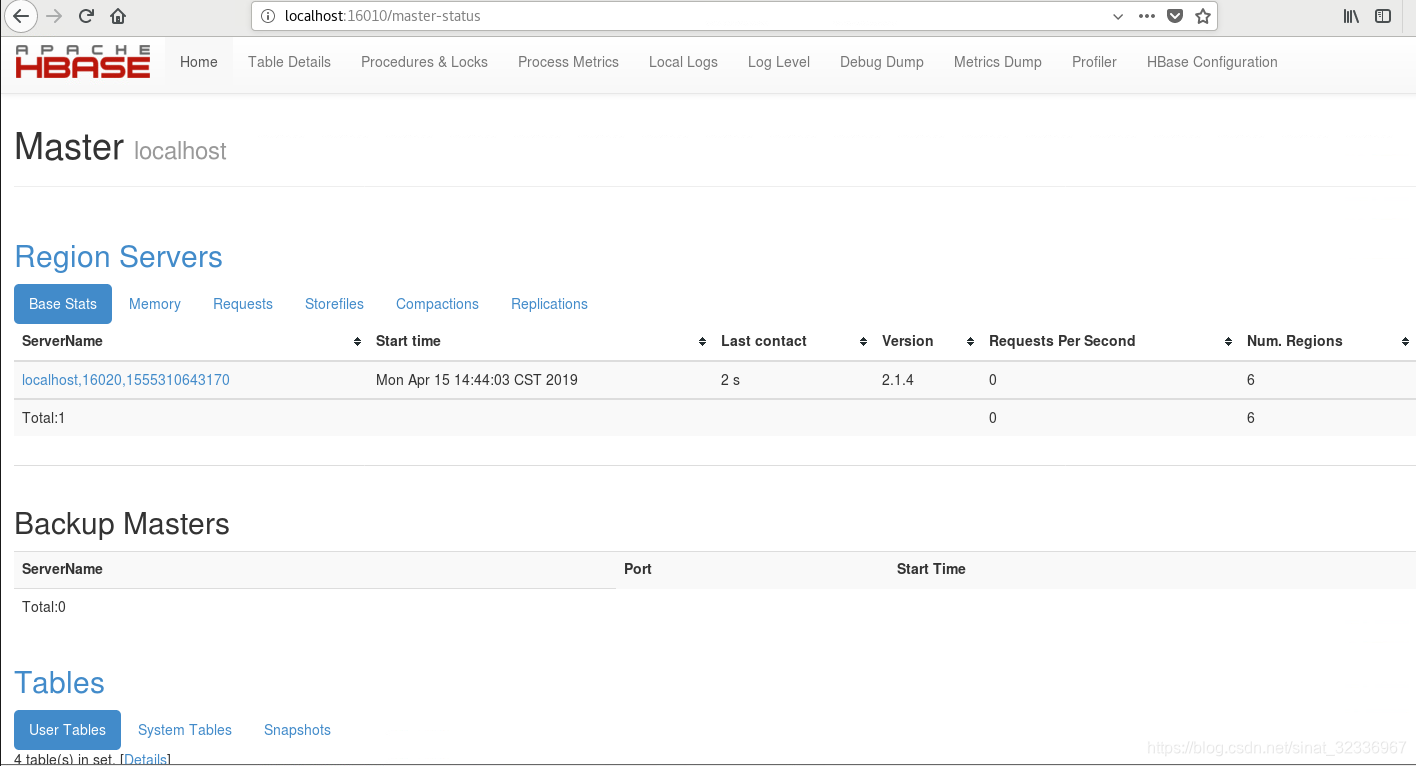Screen dimensions: 1416x766
Task: Click the Region Servers heading link
Action: point(118,257)
